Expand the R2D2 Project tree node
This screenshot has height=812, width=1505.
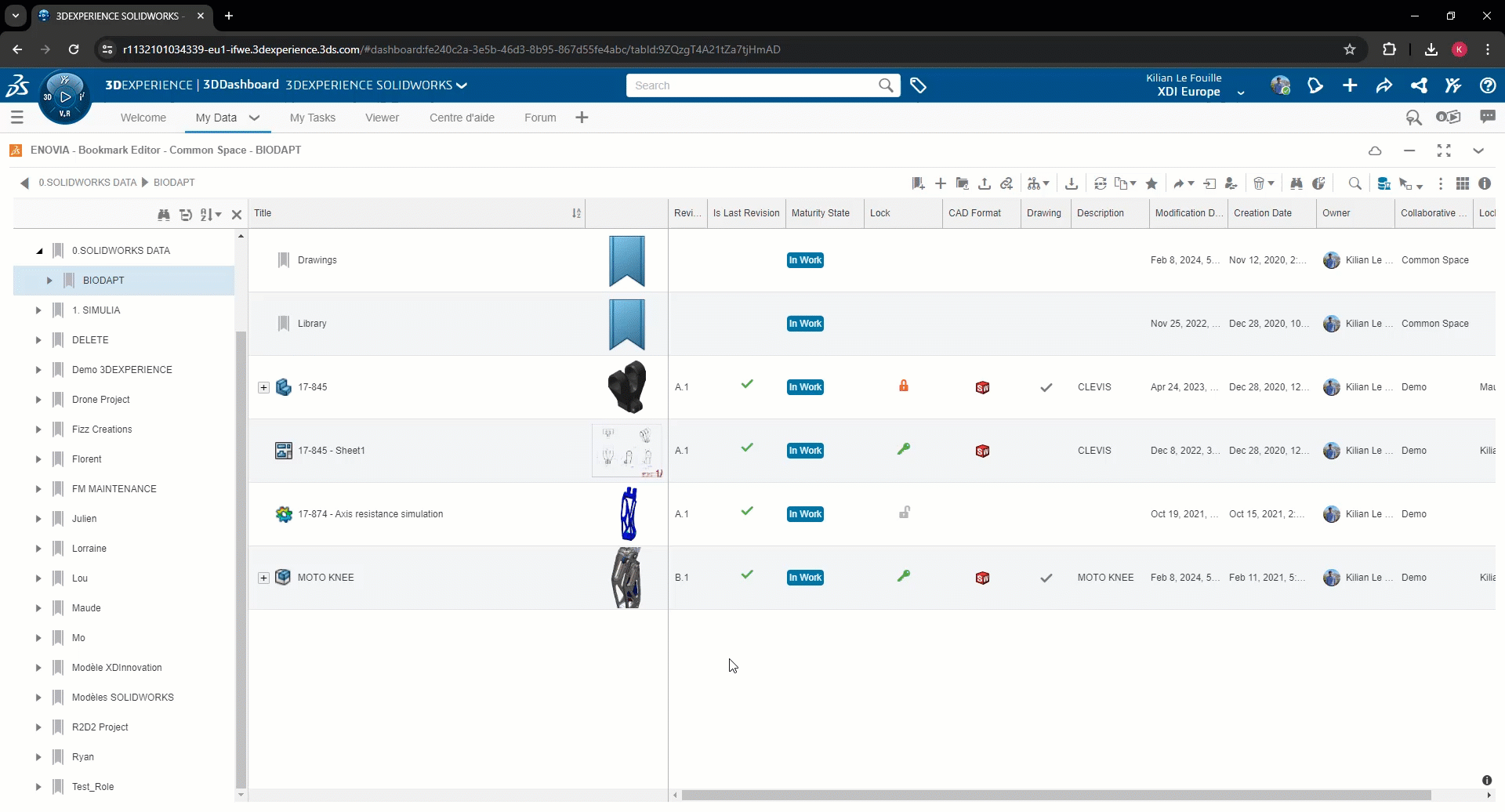[x=38, y=727]
